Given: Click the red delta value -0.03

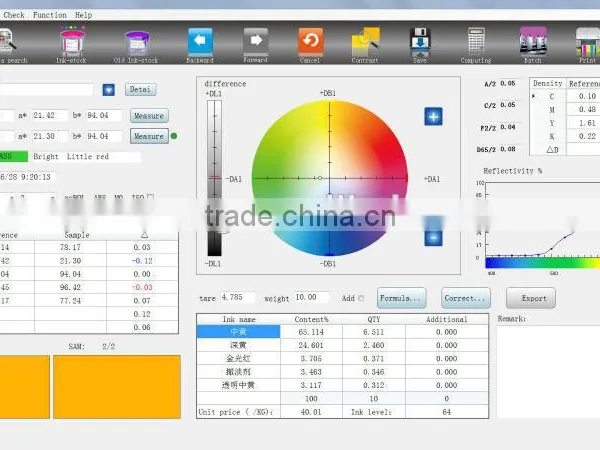Looking at the screenshot, I should [142, 287].
